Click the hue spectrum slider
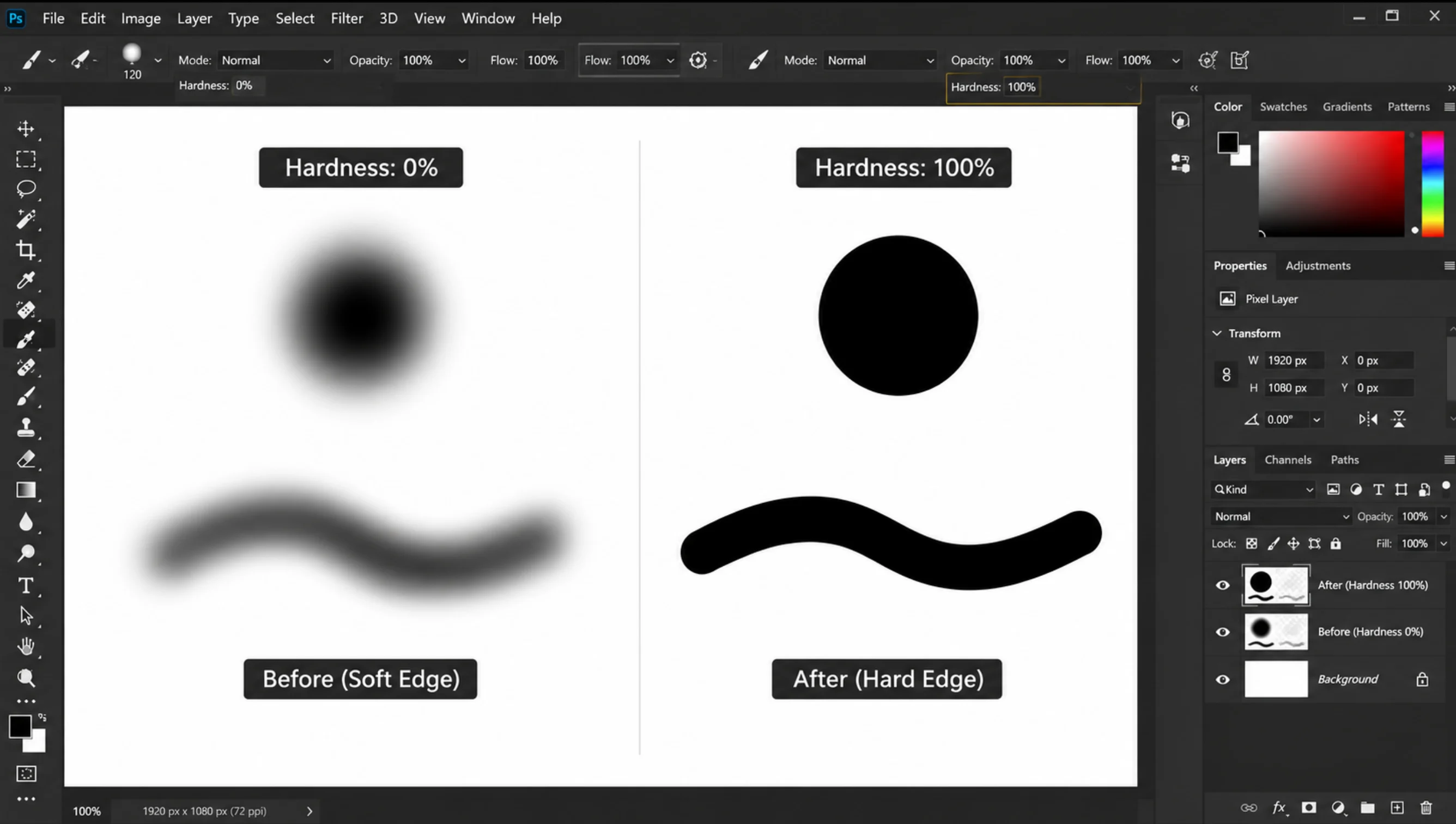The image size is (1456, 824). pos(1432,184)
